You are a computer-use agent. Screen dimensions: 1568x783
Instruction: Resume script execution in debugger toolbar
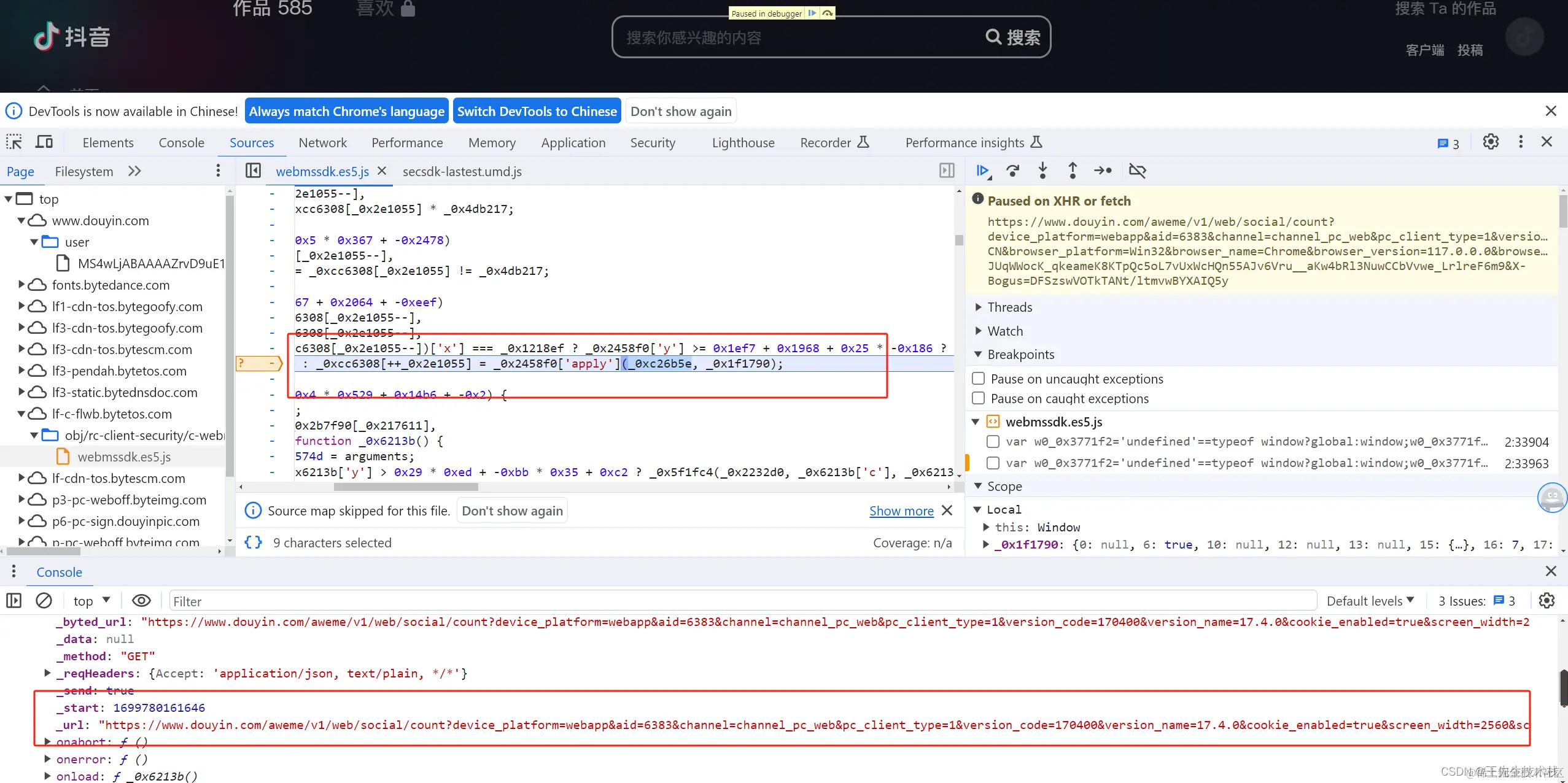pos(982,171)
